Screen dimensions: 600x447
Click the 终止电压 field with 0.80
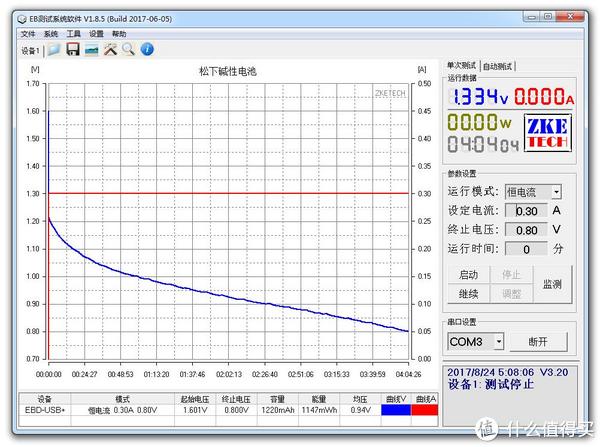coord(526,230)
